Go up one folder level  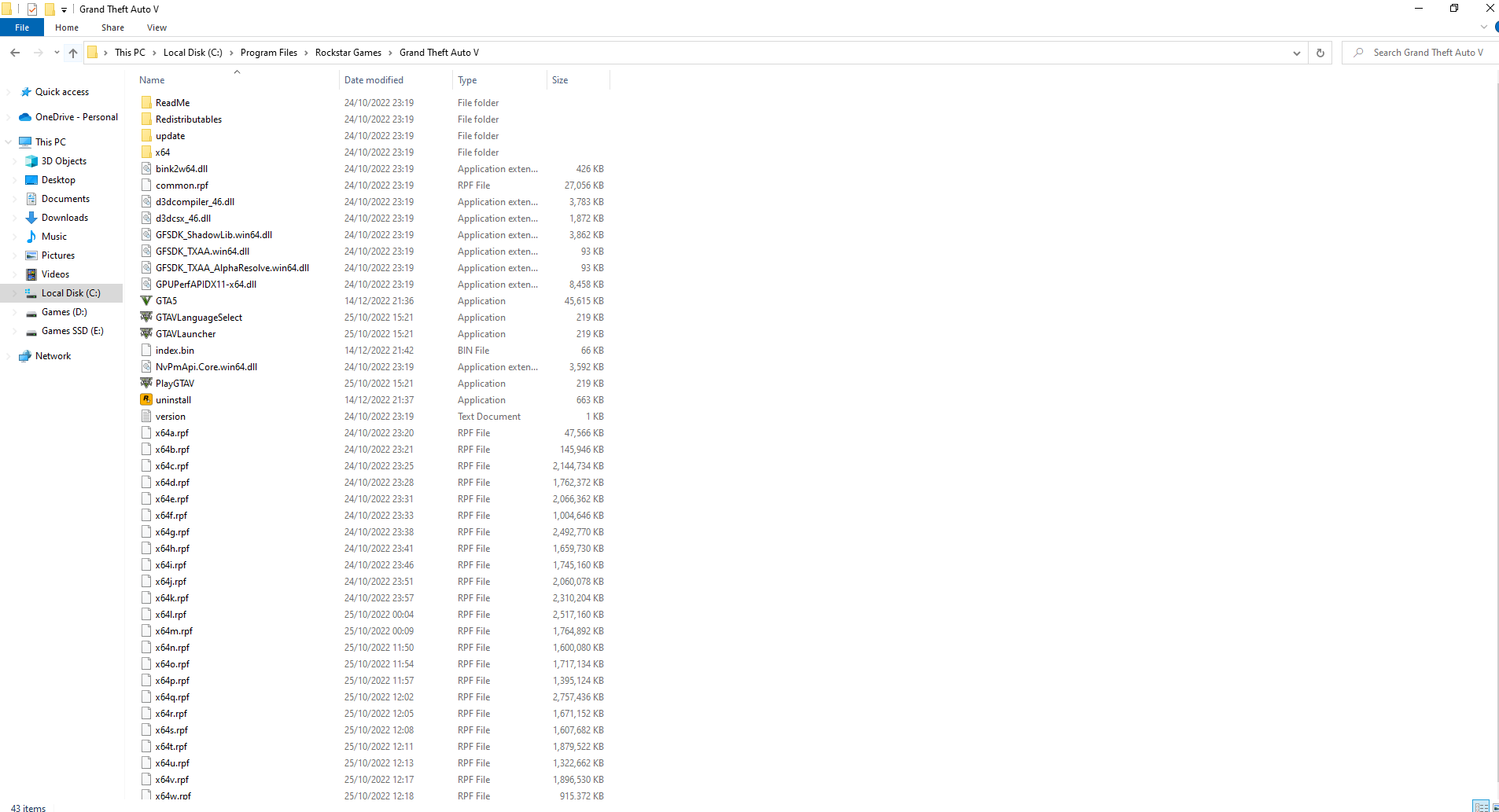[73, 53]
